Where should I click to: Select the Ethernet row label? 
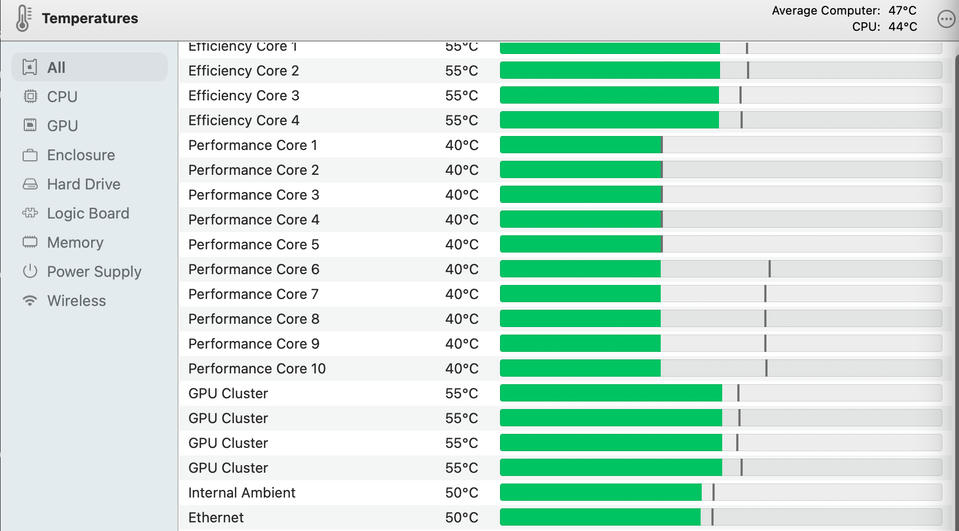tap(216, 518)
